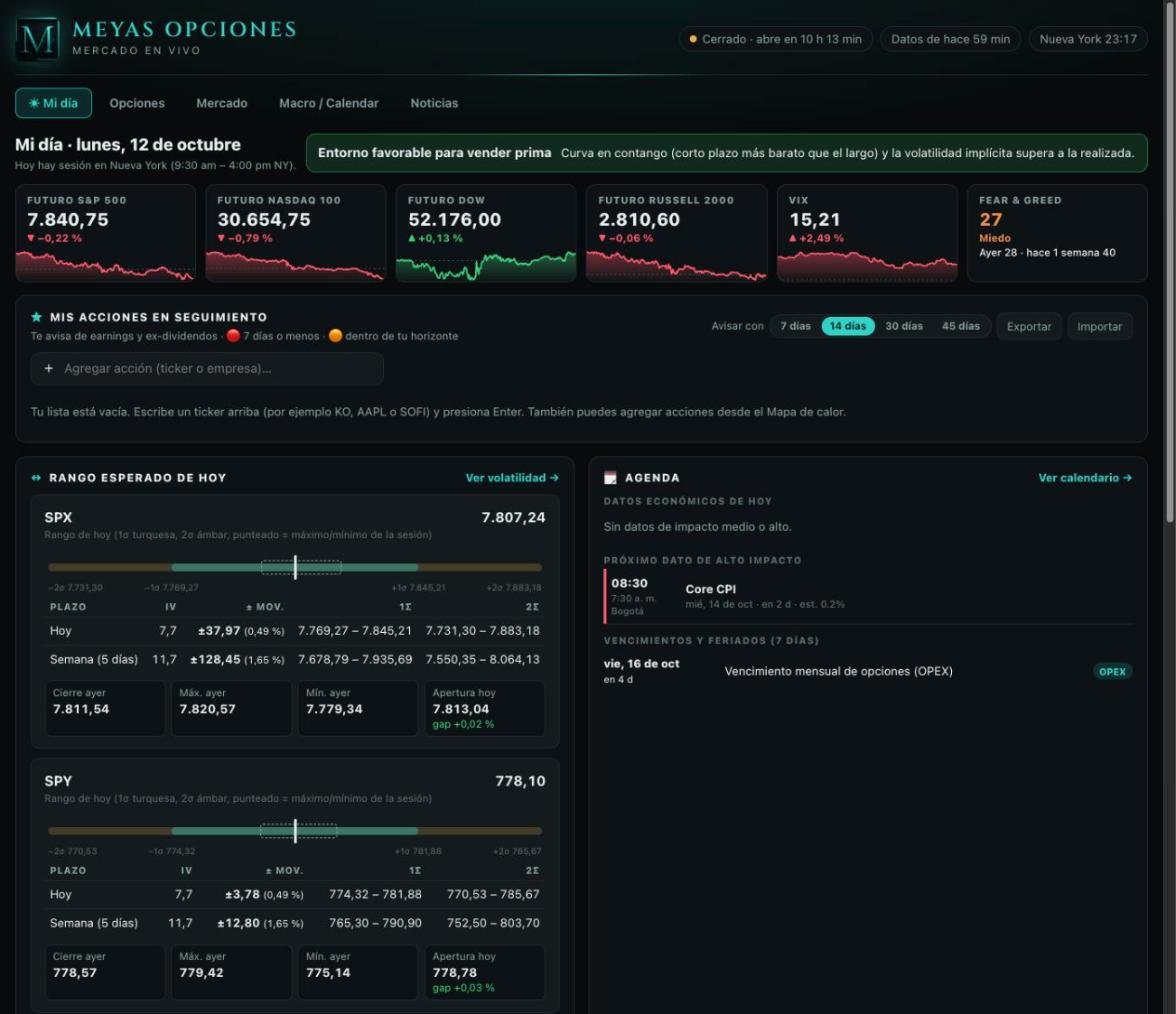Select the 45 días alert horizon
Image resolution: width=1176 pixels, height=1014 pixels.
960,326
